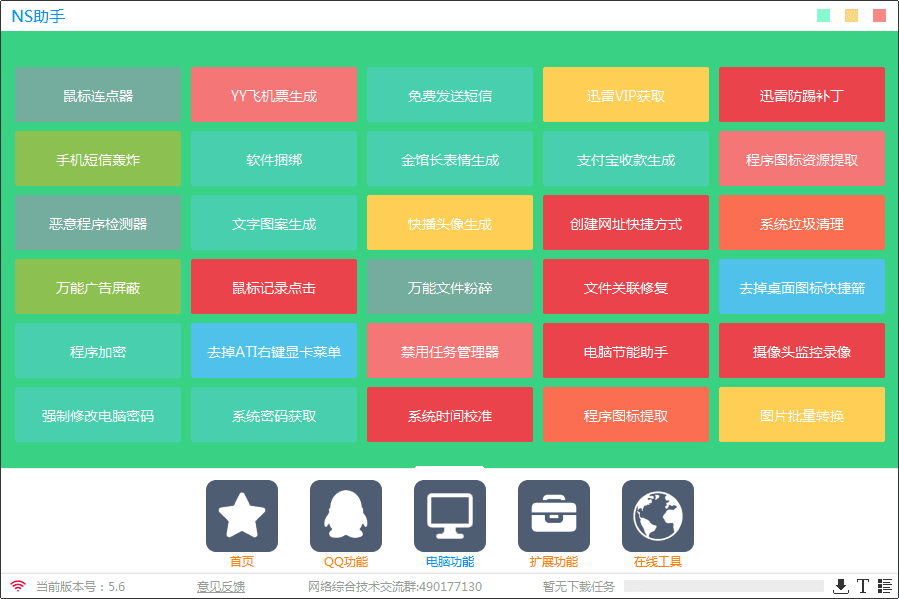Open 系统垃圾清理 cleaner
899x599 pixels.
801,222
